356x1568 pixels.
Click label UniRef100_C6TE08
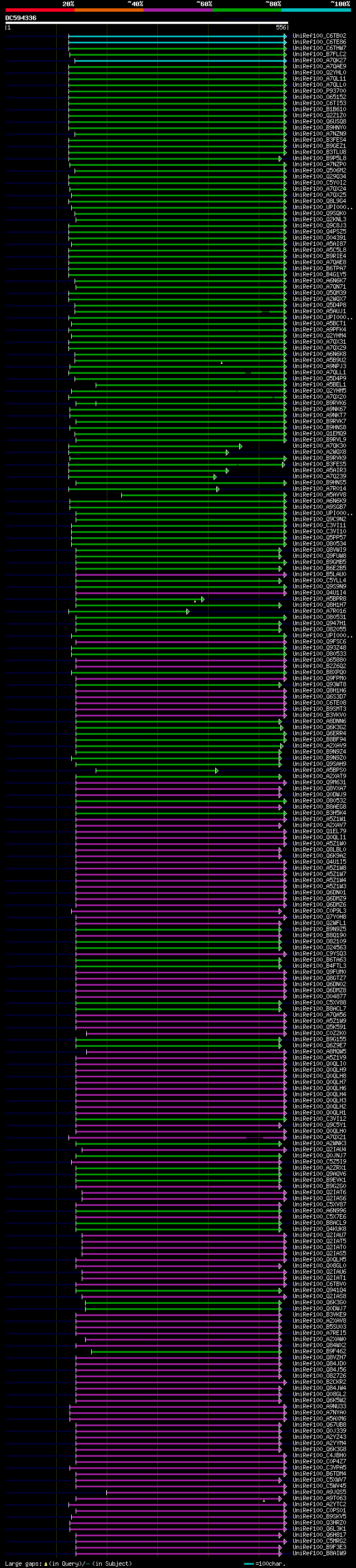(x=319, y=703)
